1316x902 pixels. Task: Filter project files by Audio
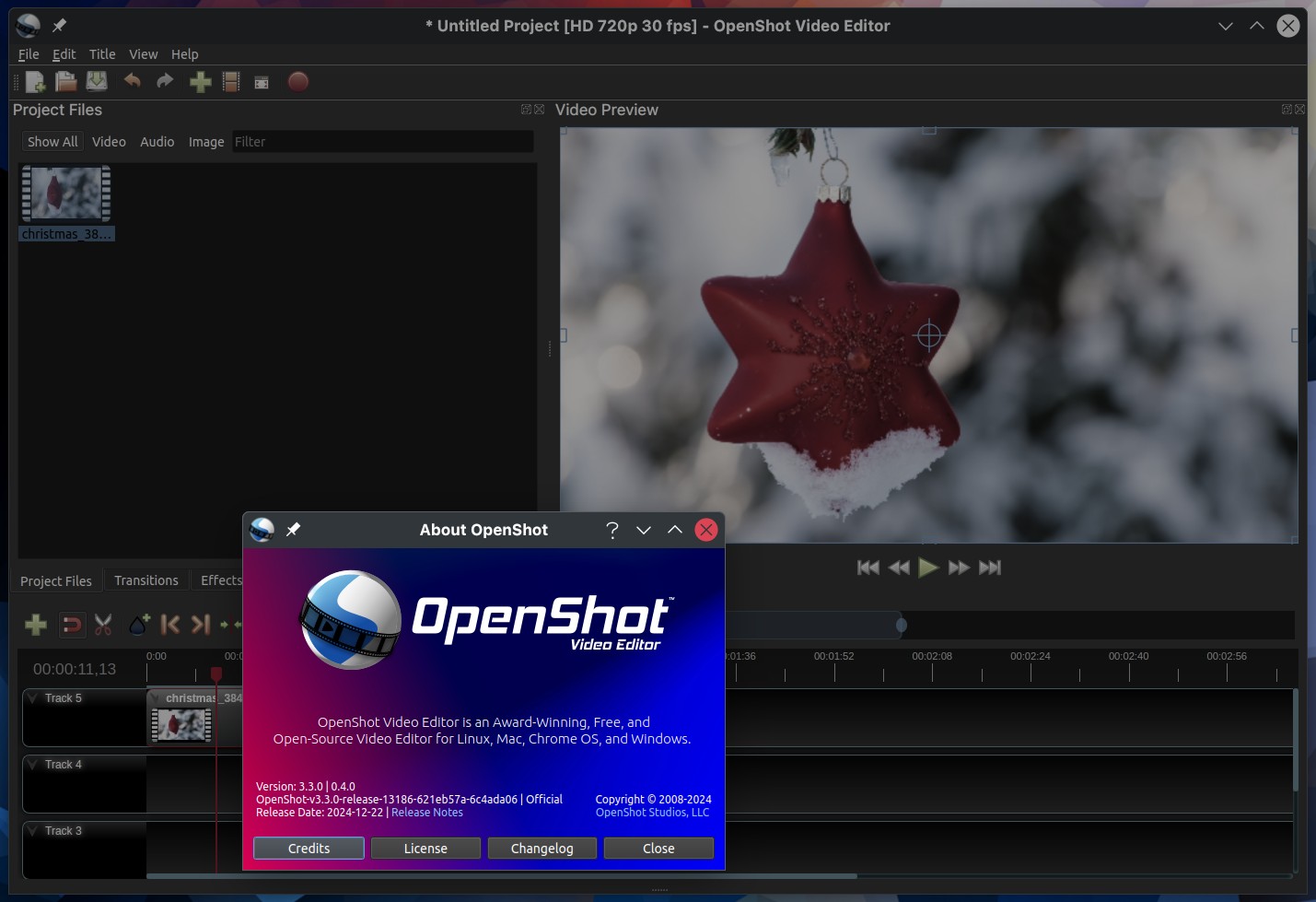point(157,142)
